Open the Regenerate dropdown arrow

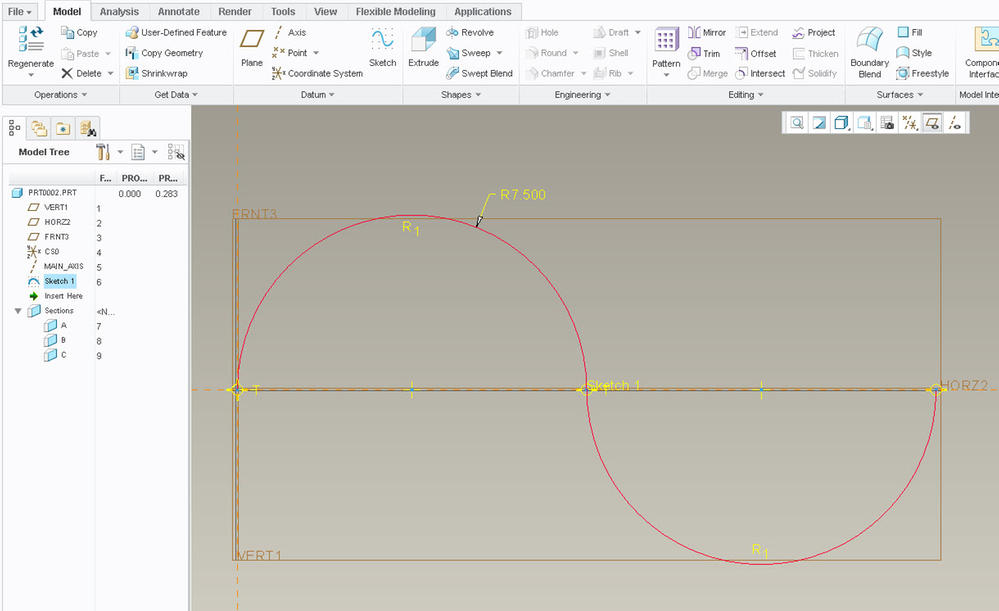pyautogui.click(x=30, y=75)
